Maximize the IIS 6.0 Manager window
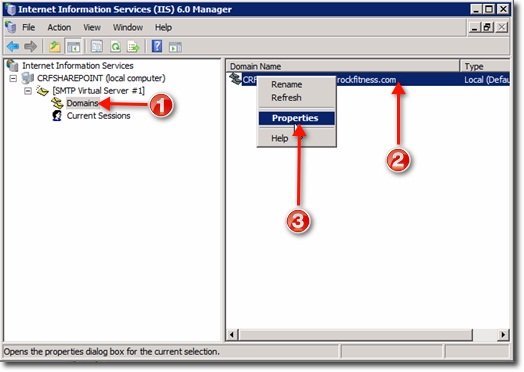 pos(489,9)
